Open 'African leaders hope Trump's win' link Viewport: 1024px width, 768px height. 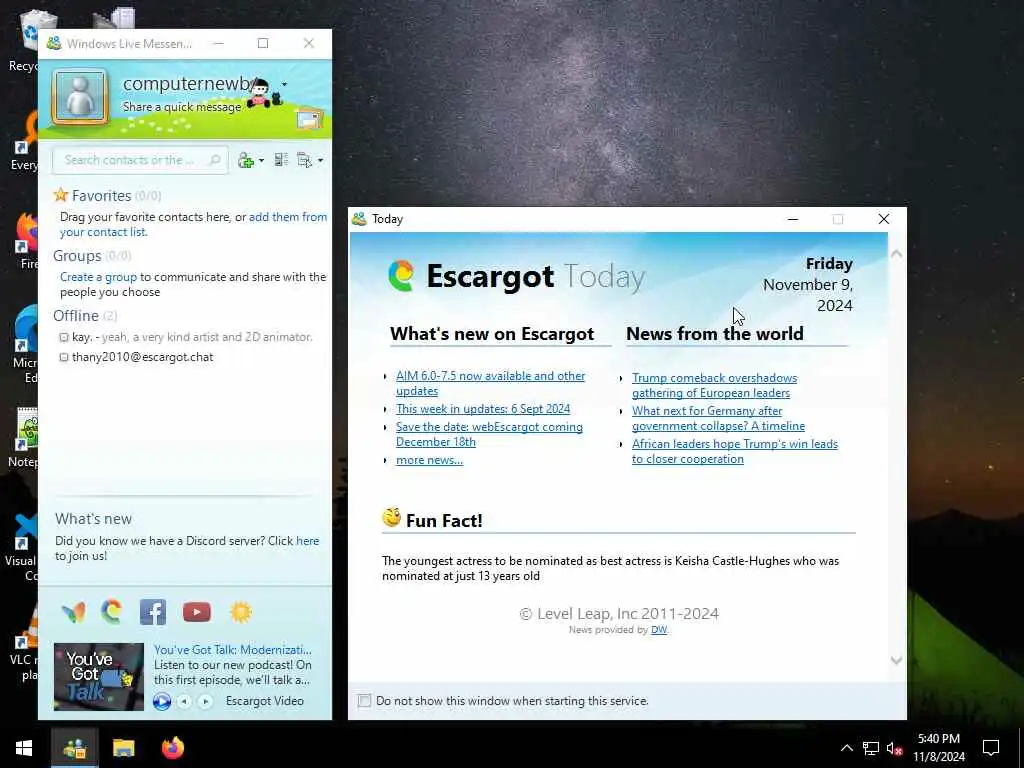coord(735,451)
